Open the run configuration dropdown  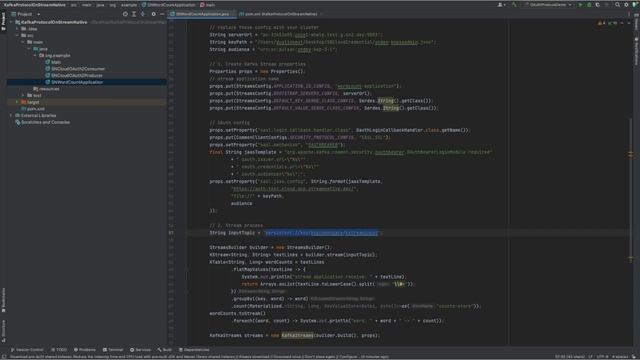(x=548, y=5)
